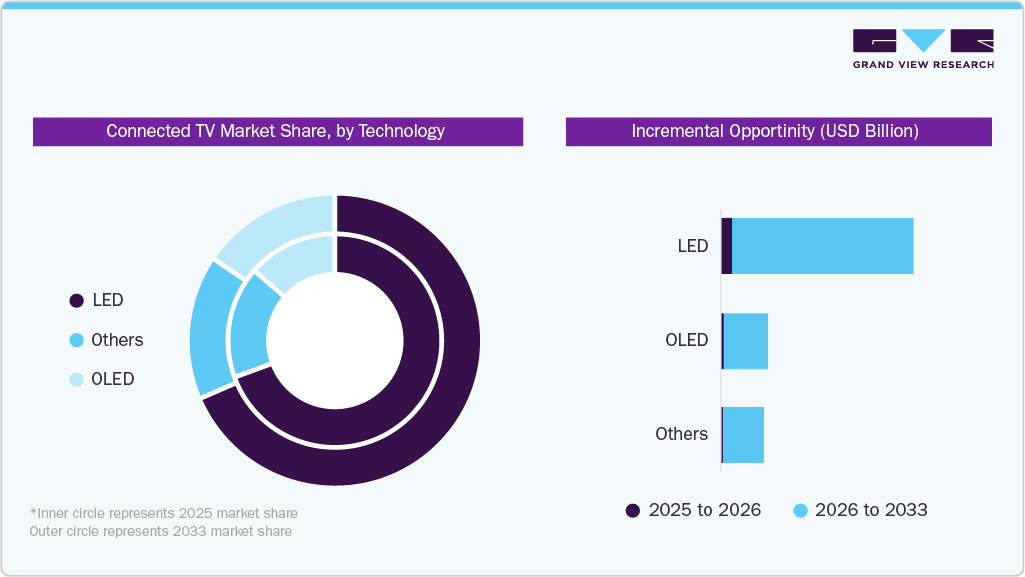Click the '2026 to 2033' legend text
This screenshot has height=577, width=1025.
[x=871, y=510]
